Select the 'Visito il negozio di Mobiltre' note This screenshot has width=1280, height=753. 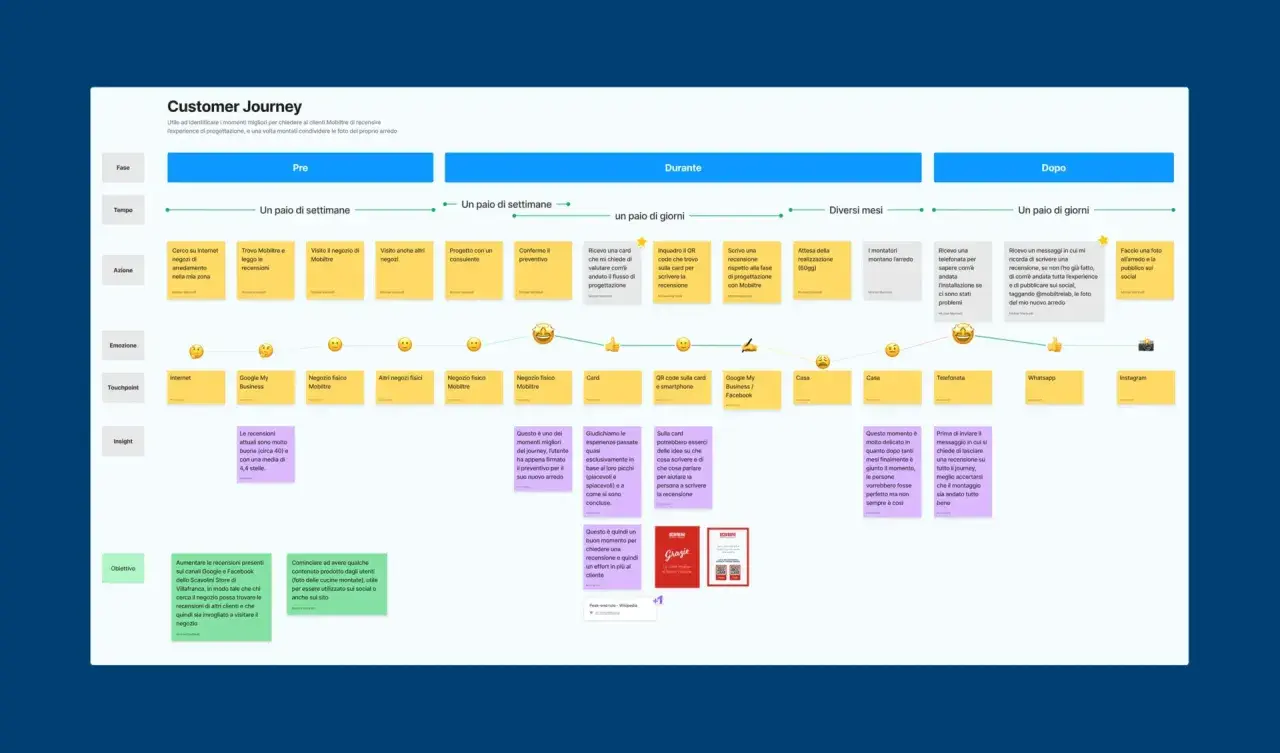click(x=335, y=270)
